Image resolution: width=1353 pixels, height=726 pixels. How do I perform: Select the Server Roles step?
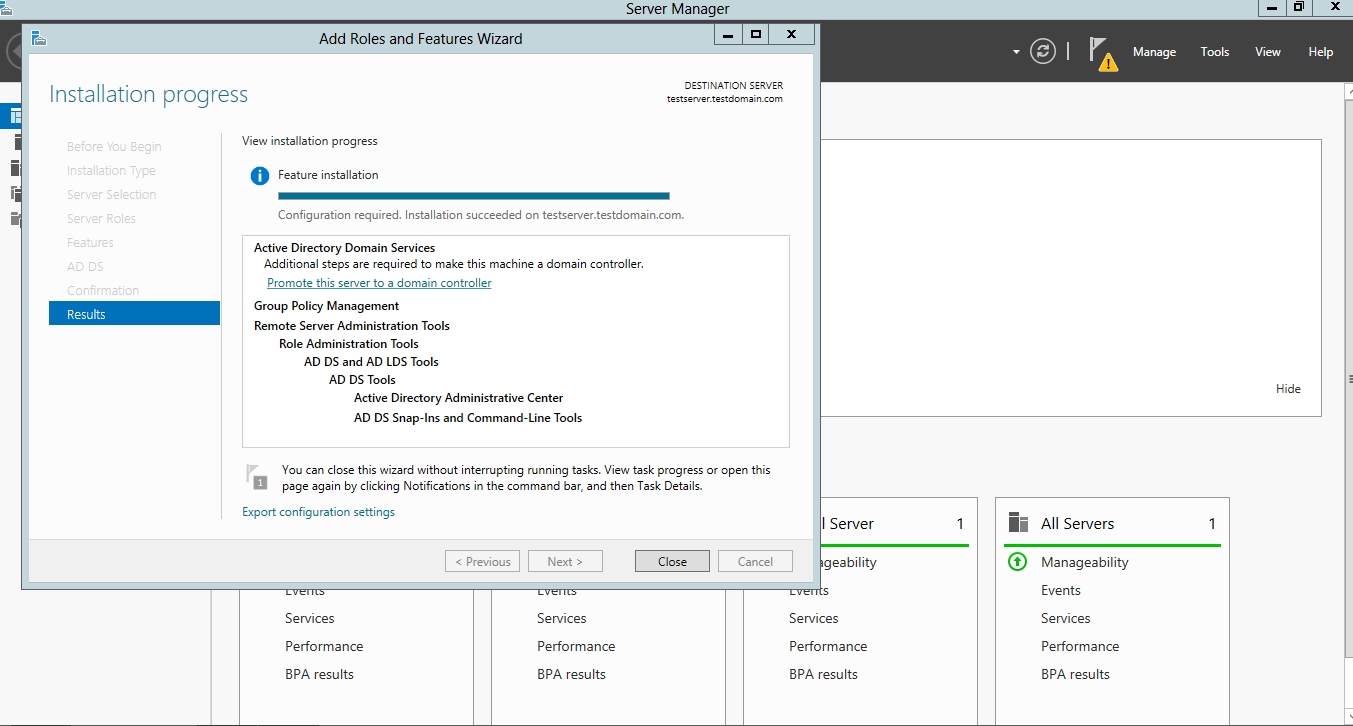pos(101,218)
